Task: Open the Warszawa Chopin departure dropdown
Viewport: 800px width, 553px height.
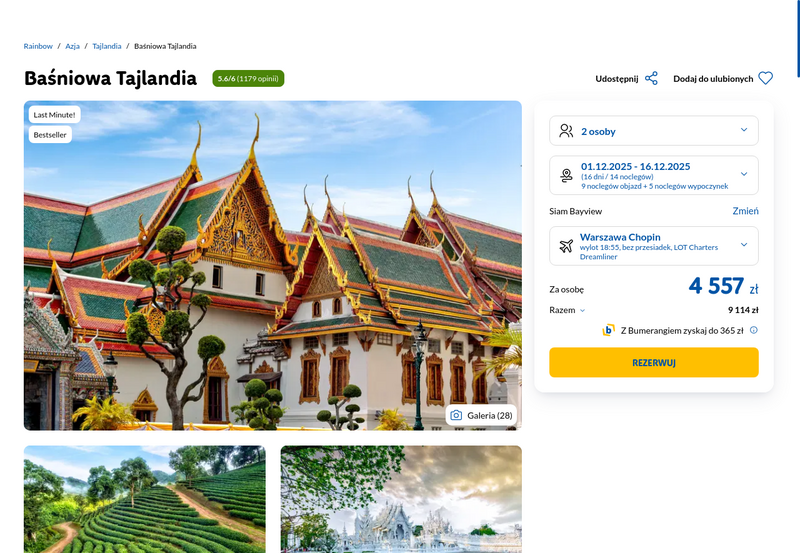Action: (x=654, y=246)
